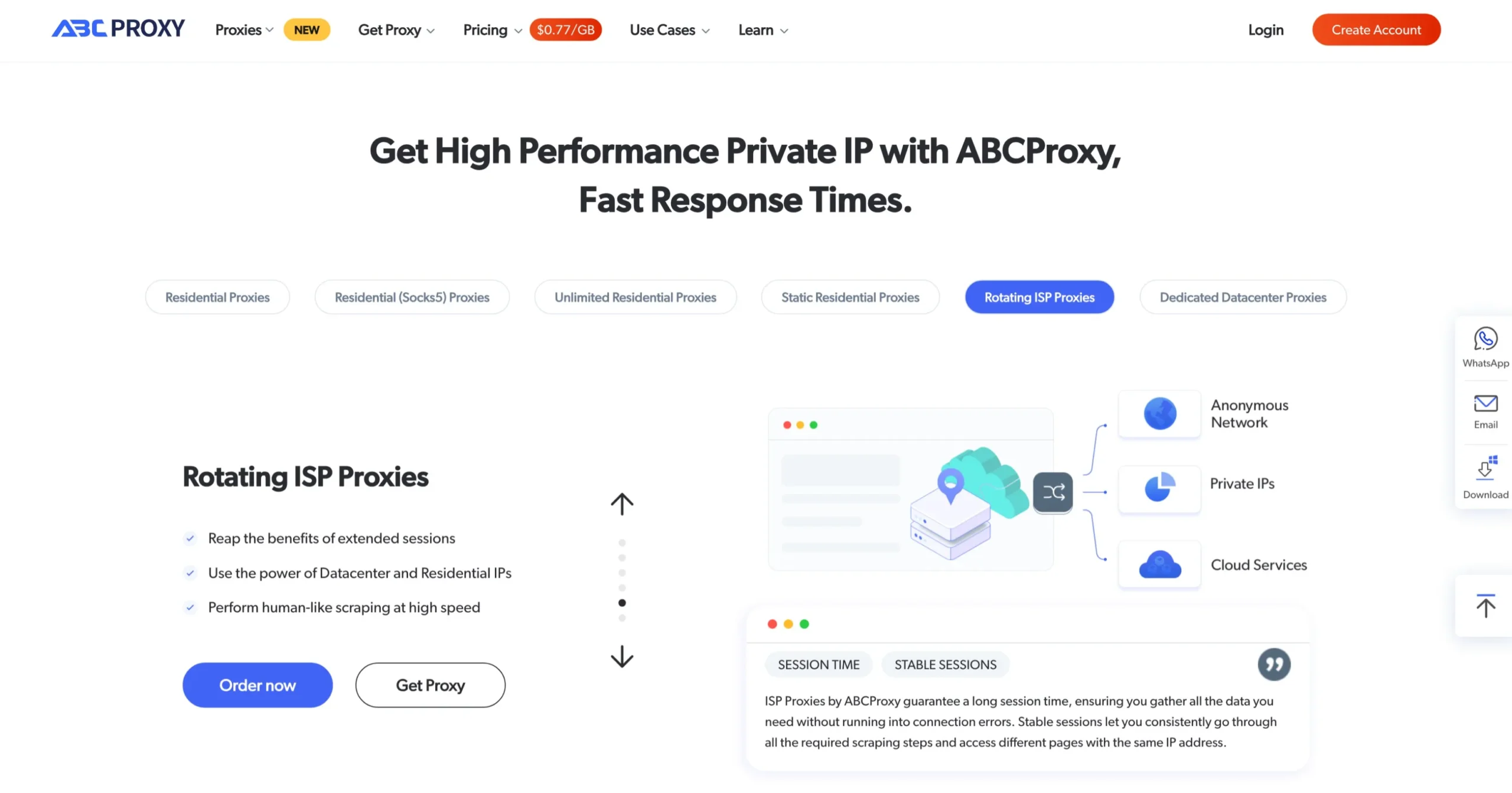Viewport: 1512px width, 793px height.
Task: Click the STABLE SESSIONS toggle label
Action: 944,664
